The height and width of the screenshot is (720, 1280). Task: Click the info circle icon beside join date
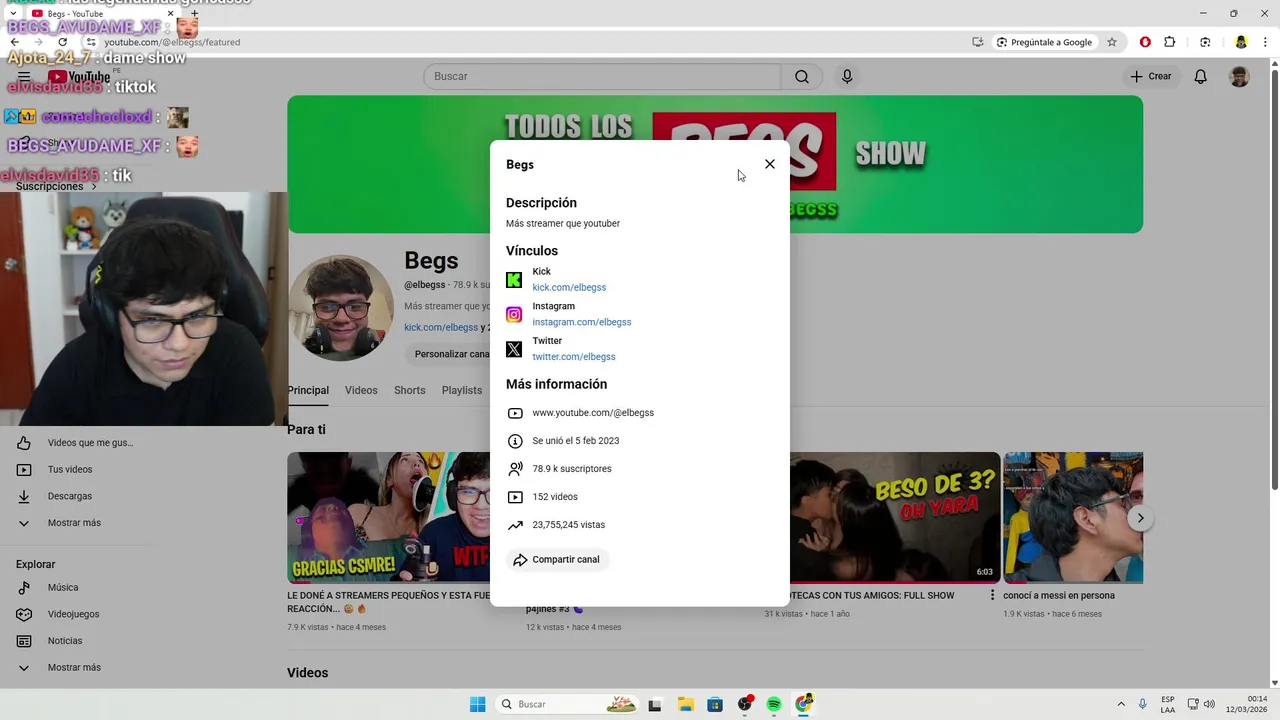pyautogui.click(x=515, y=441)
